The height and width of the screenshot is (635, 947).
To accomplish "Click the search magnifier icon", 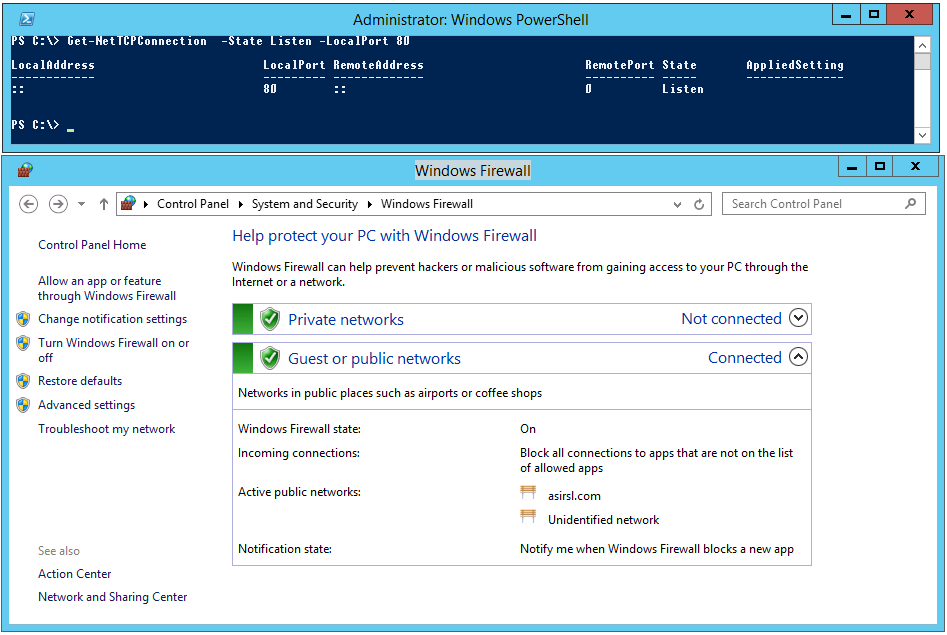I will [911, 204].
